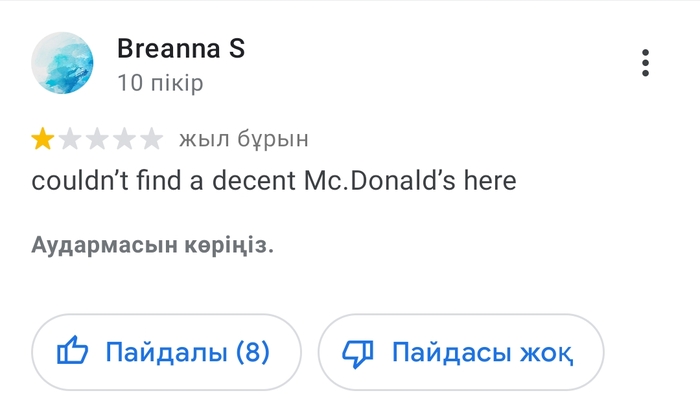Click the 'жыл бұрын' timestamp
The width and height of the screenshot is (700, 404).
point(243,138)
